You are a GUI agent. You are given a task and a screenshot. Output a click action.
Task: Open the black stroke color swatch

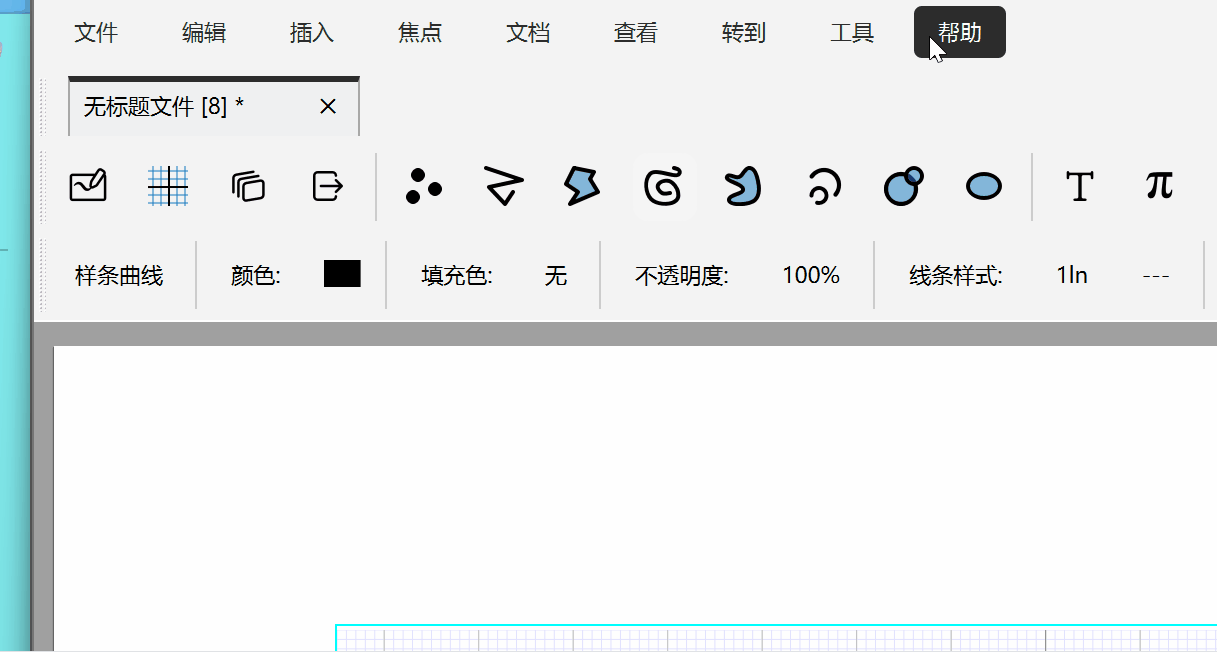[342, 275]
